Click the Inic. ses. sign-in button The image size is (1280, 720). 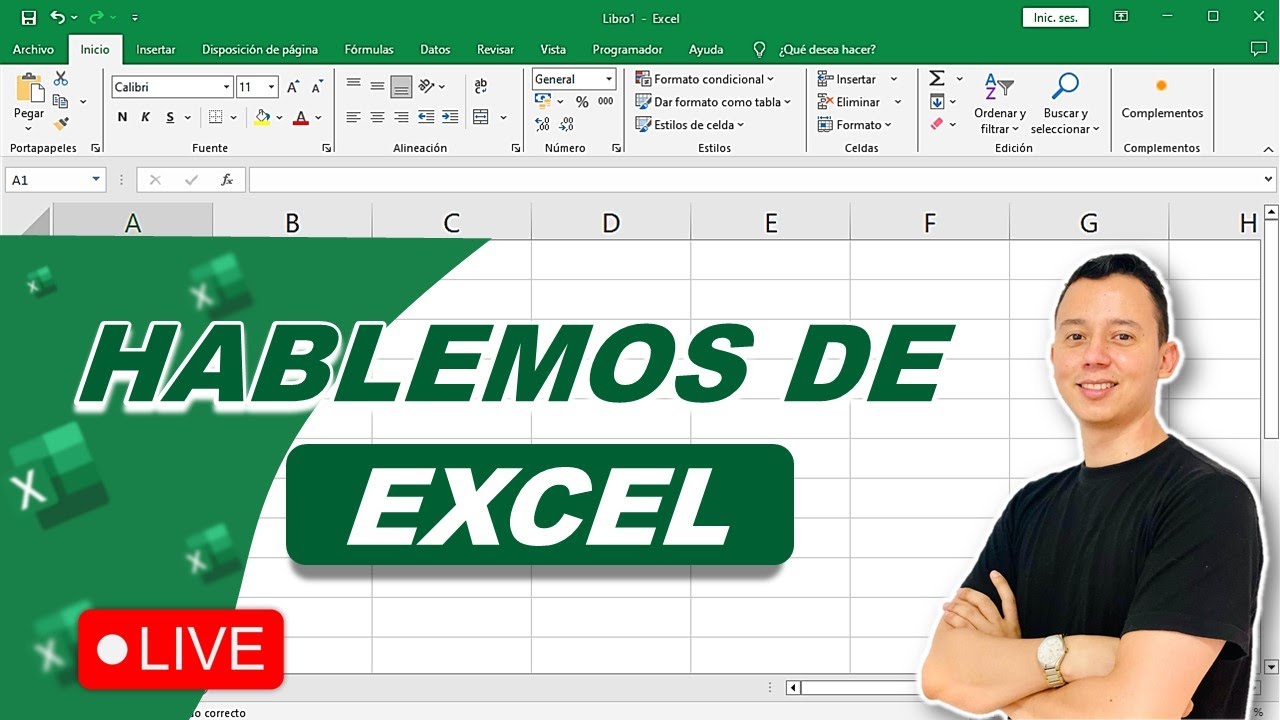pyautogui.click(x=1055, y=17)
